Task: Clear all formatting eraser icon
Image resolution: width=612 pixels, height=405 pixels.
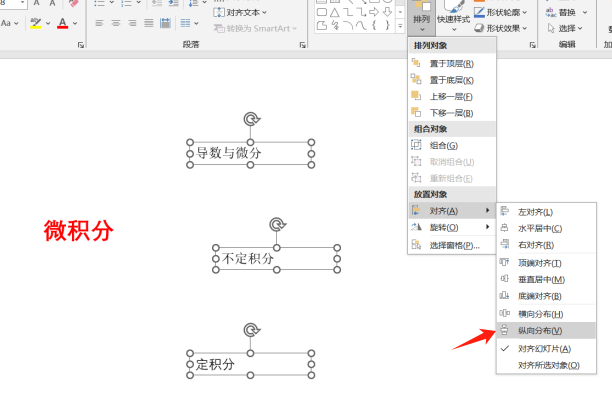Action: click(73, 3)
